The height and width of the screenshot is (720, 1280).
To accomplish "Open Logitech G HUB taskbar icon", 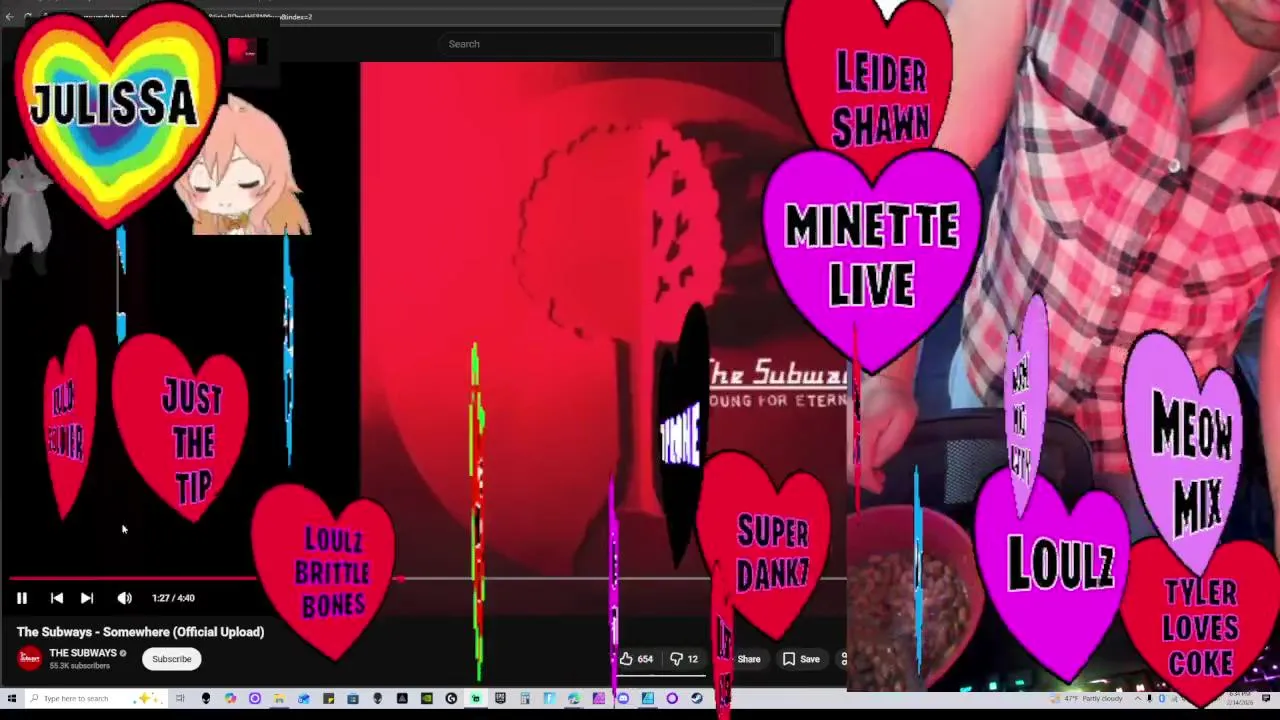I will tap(451, 698).
